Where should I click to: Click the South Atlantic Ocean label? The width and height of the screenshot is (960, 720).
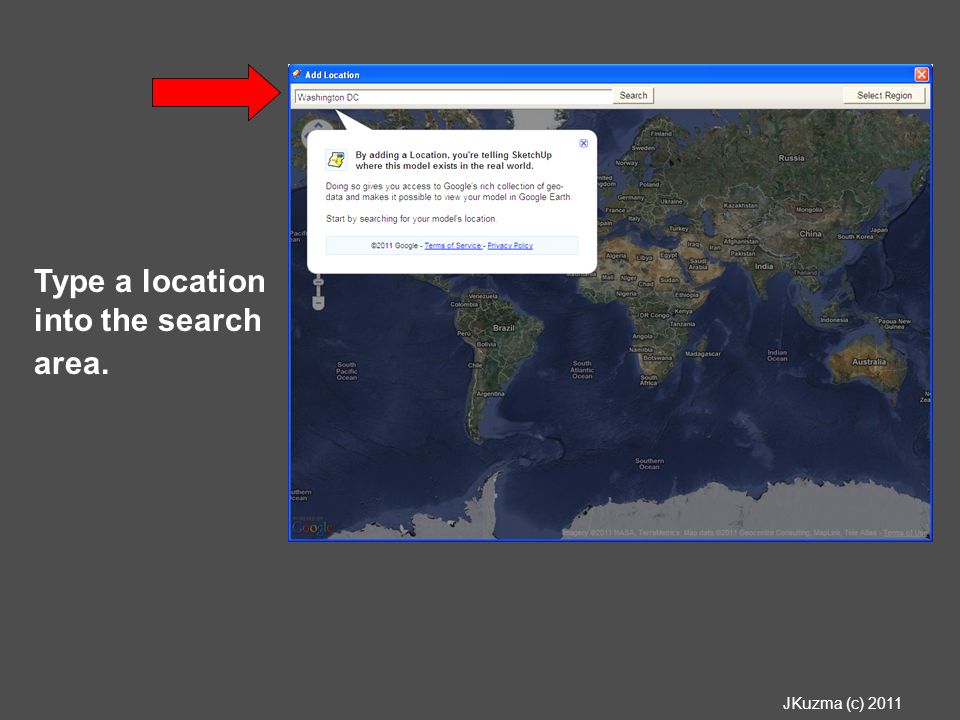point(582,370)
